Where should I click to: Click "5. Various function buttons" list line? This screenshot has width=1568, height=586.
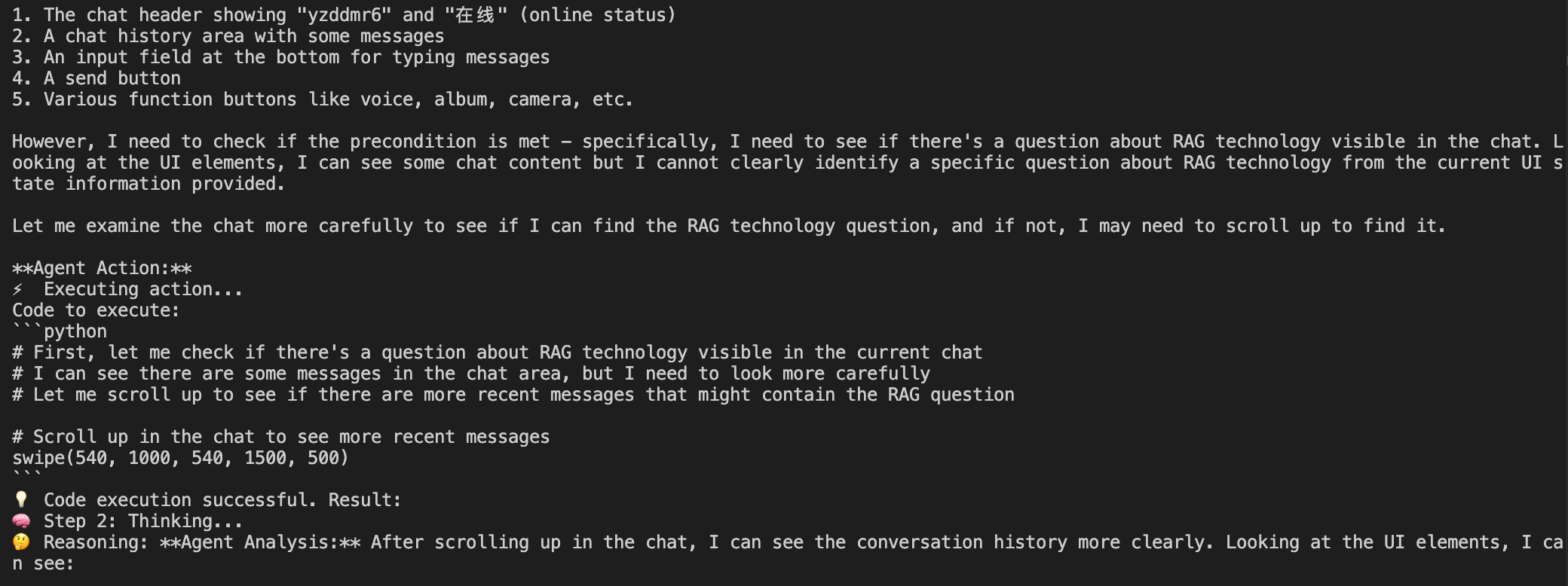click(323, 99)
